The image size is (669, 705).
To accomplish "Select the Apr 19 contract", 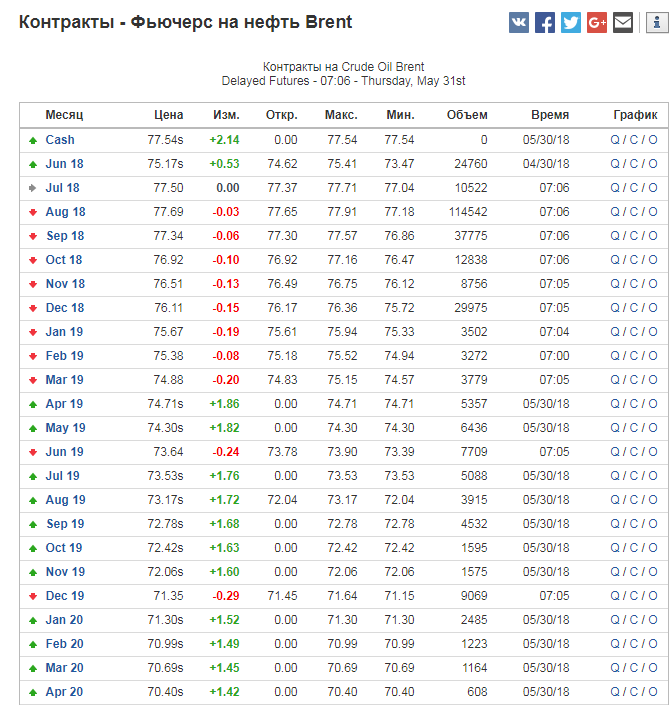I will 65,404.
